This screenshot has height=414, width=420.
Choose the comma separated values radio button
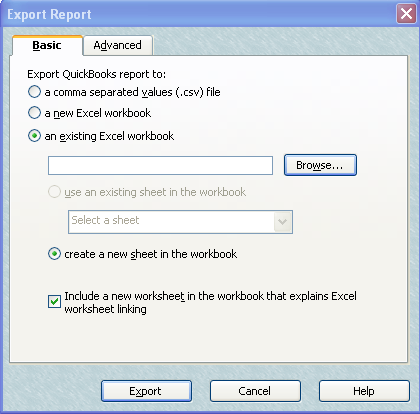pos(34,92)
